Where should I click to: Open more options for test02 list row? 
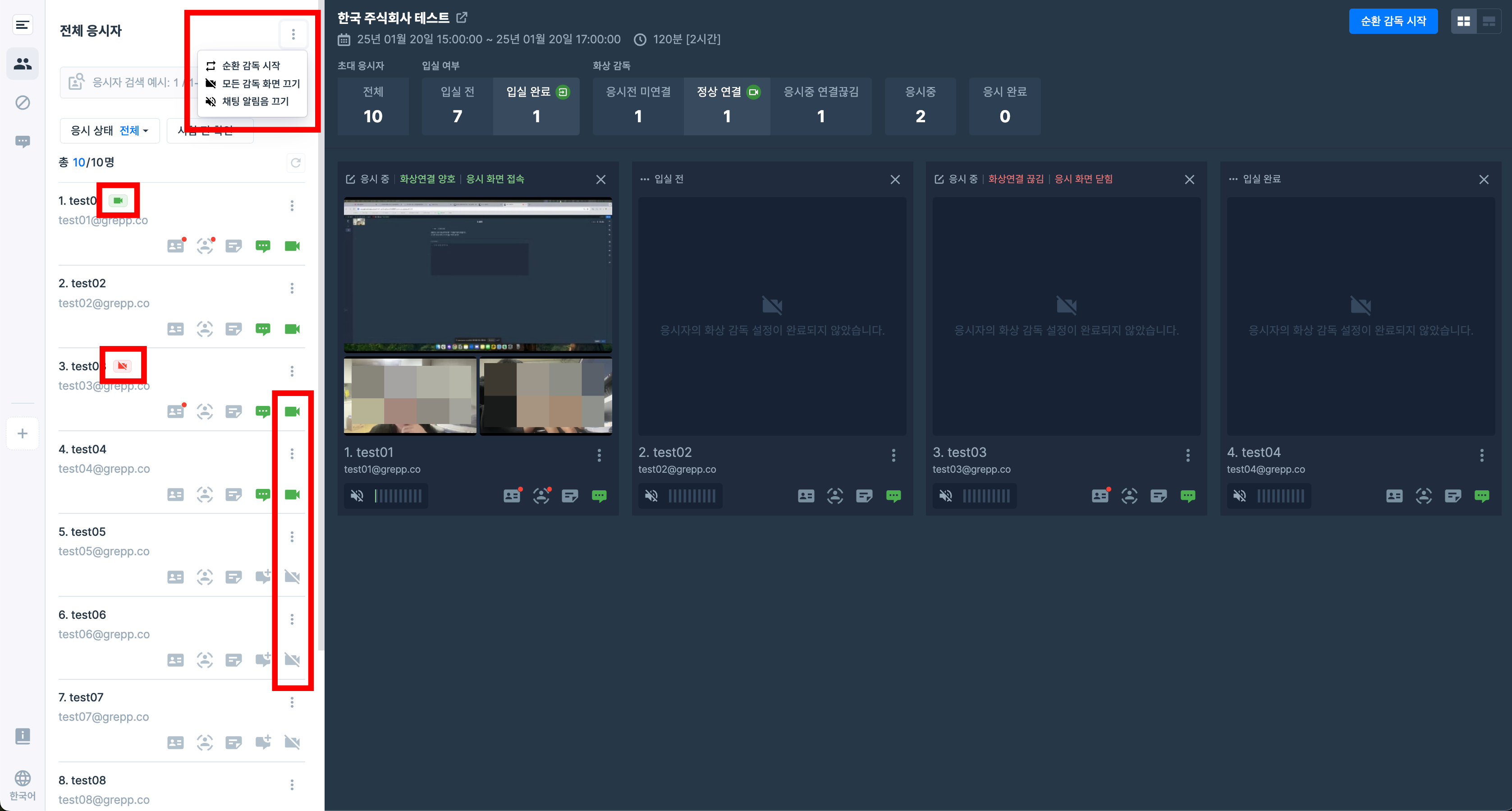click(292, 288)
